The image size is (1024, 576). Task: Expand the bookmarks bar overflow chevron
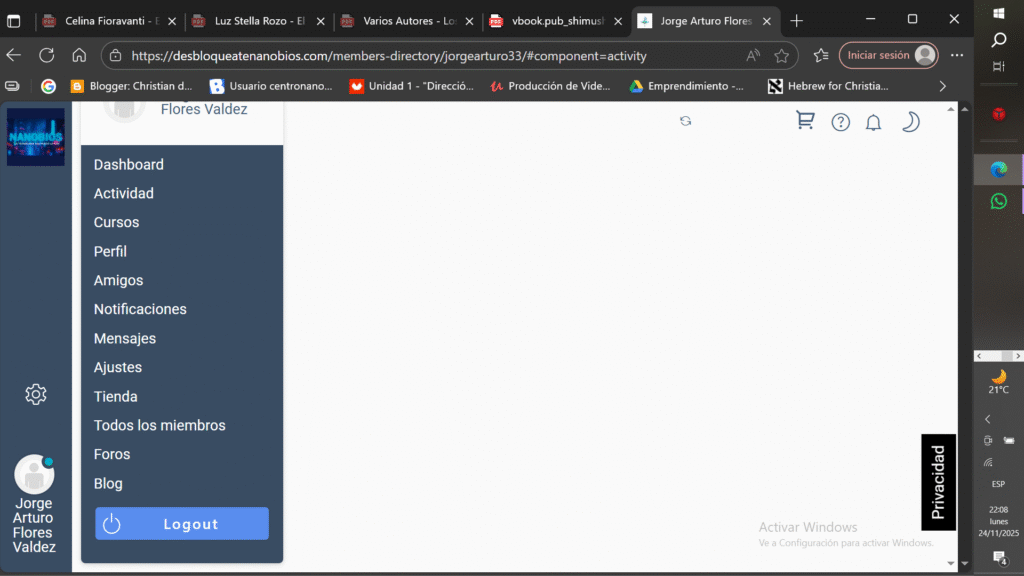(942, 86)
